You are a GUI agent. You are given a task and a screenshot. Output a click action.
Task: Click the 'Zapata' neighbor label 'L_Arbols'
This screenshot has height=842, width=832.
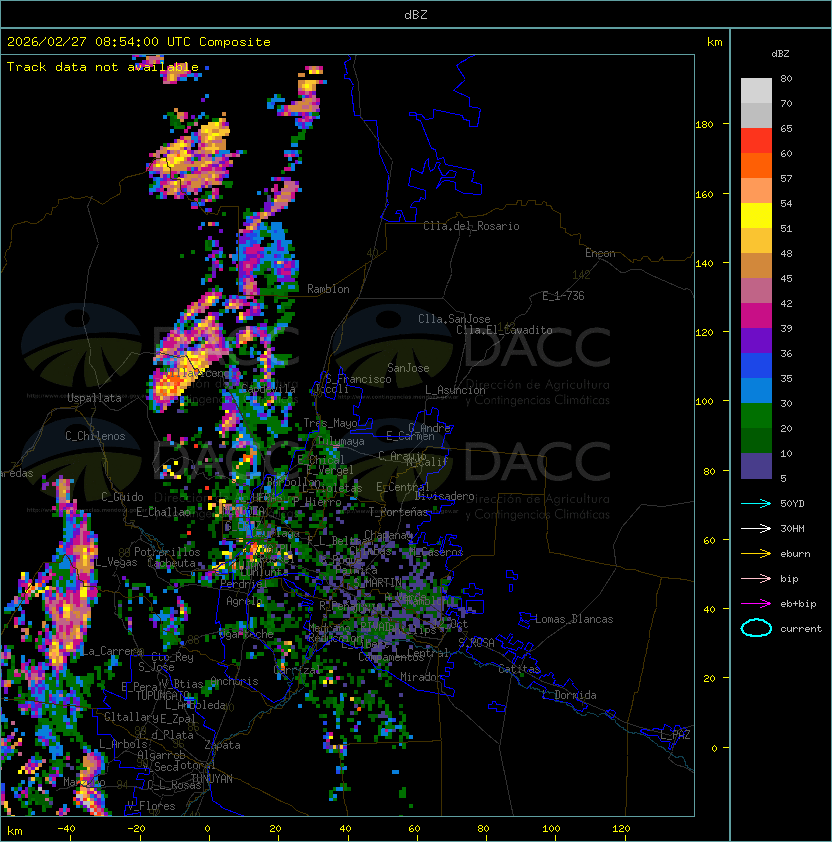(x=123, y=744)
